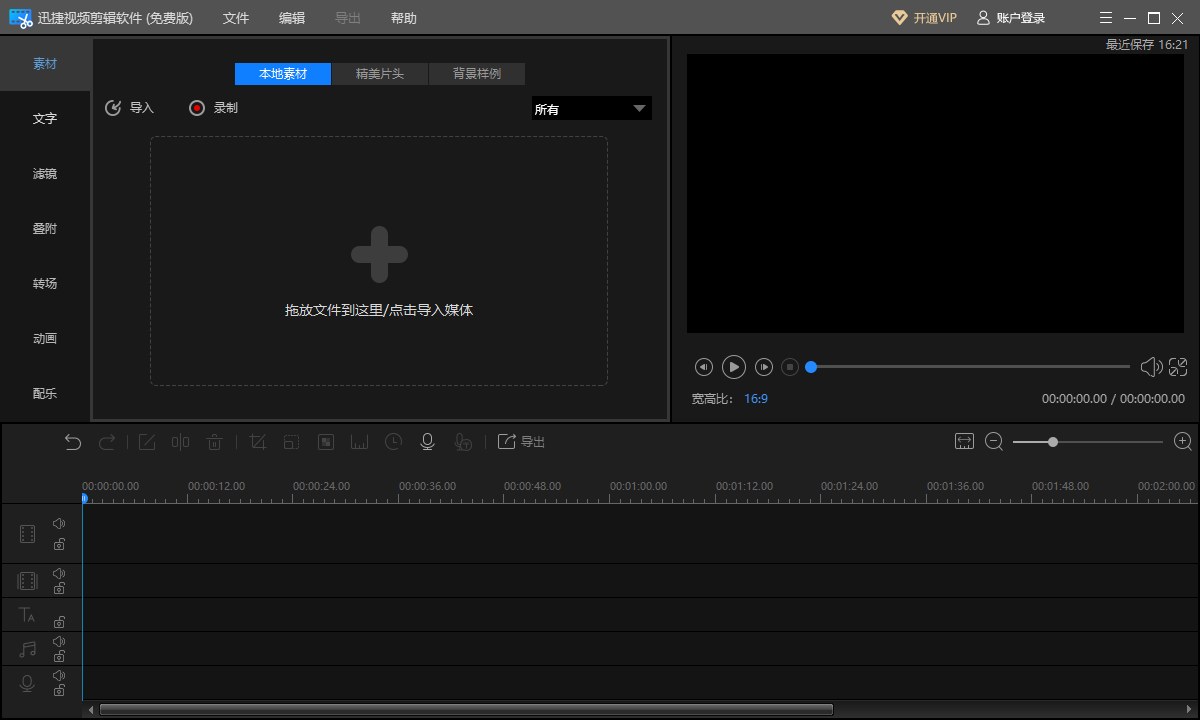Click the zoom-to-fit timeline icon
Screen dimensions: 1200x720
click(964, 441)
